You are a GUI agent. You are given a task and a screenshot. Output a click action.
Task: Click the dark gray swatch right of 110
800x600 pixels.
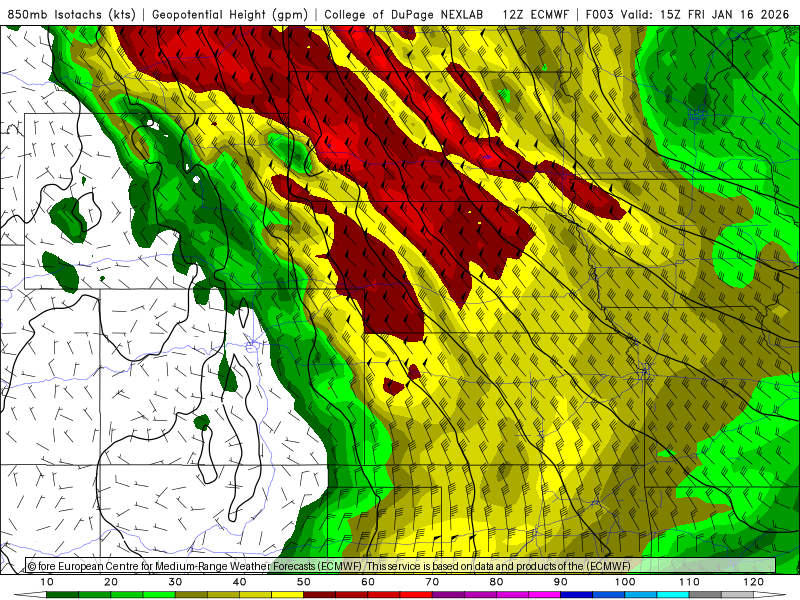coord(705,595)
